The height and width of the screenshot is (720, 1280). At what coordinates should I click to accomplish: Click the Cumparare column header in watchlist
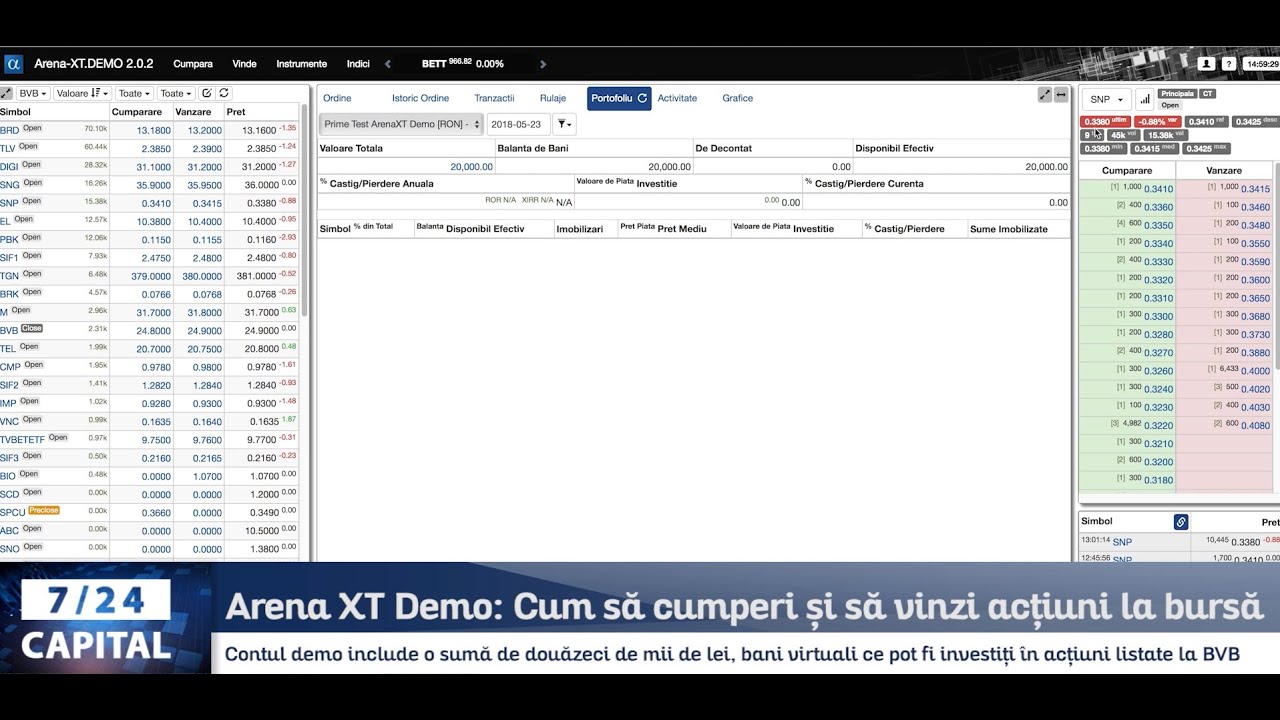(137, 112)
